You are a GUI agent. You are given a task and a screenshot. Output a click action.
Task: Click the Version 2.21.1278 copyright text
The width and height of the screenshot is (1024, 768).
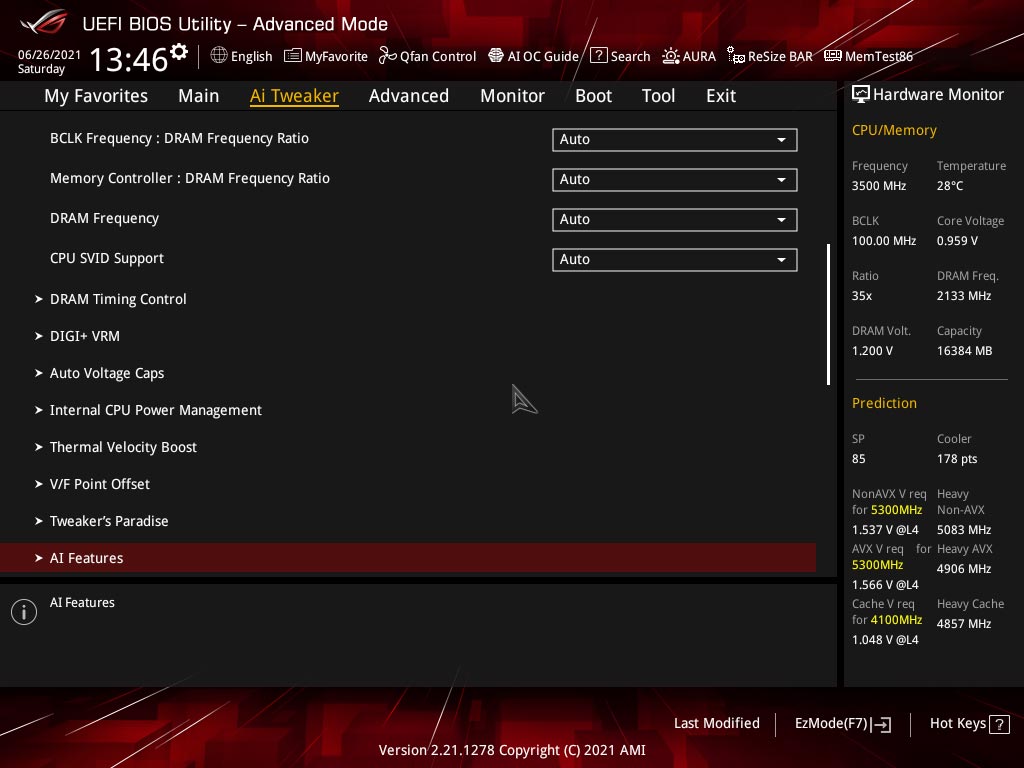512,750
